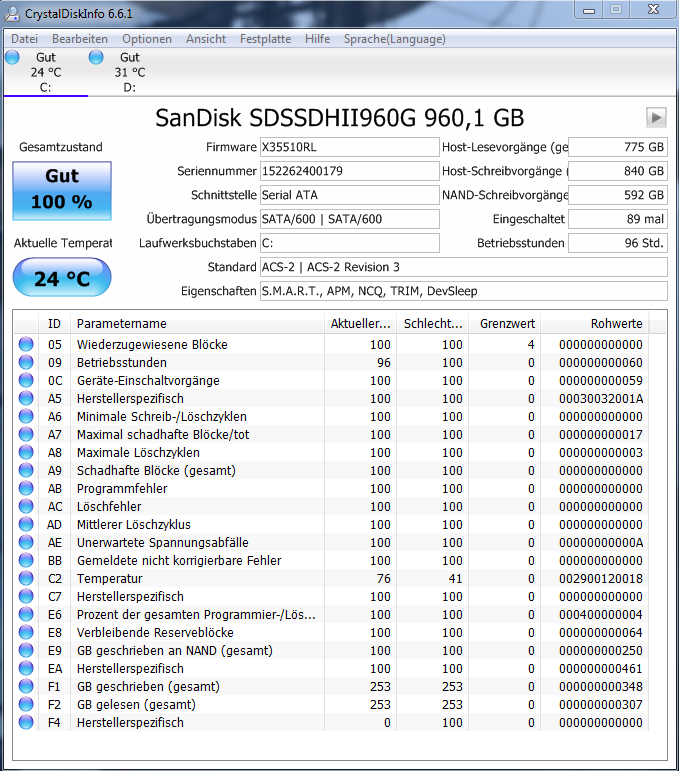Viewport: 679px width, 771px height.
Task: Select drive C: status orb icon
Action: (12, 57)
